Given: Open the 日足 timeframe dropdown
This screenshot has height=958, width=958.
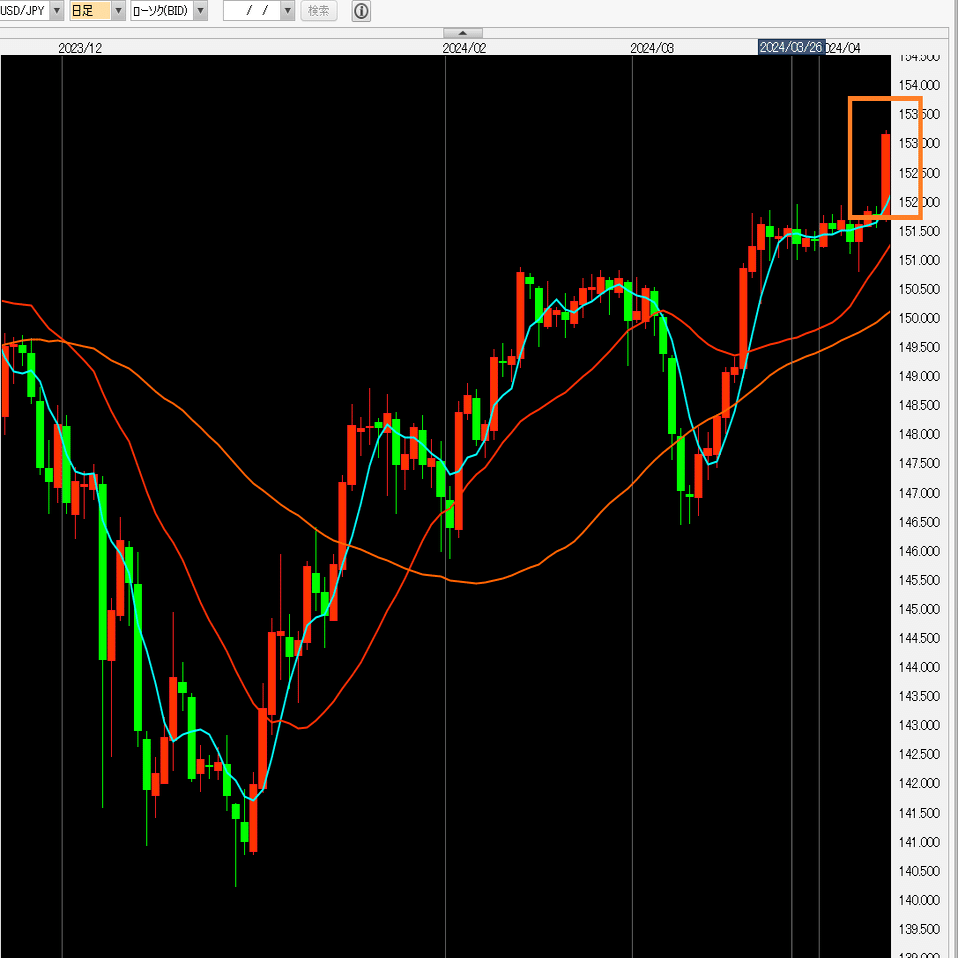Looking at the screenshot, I should click(x=119, y=10).
